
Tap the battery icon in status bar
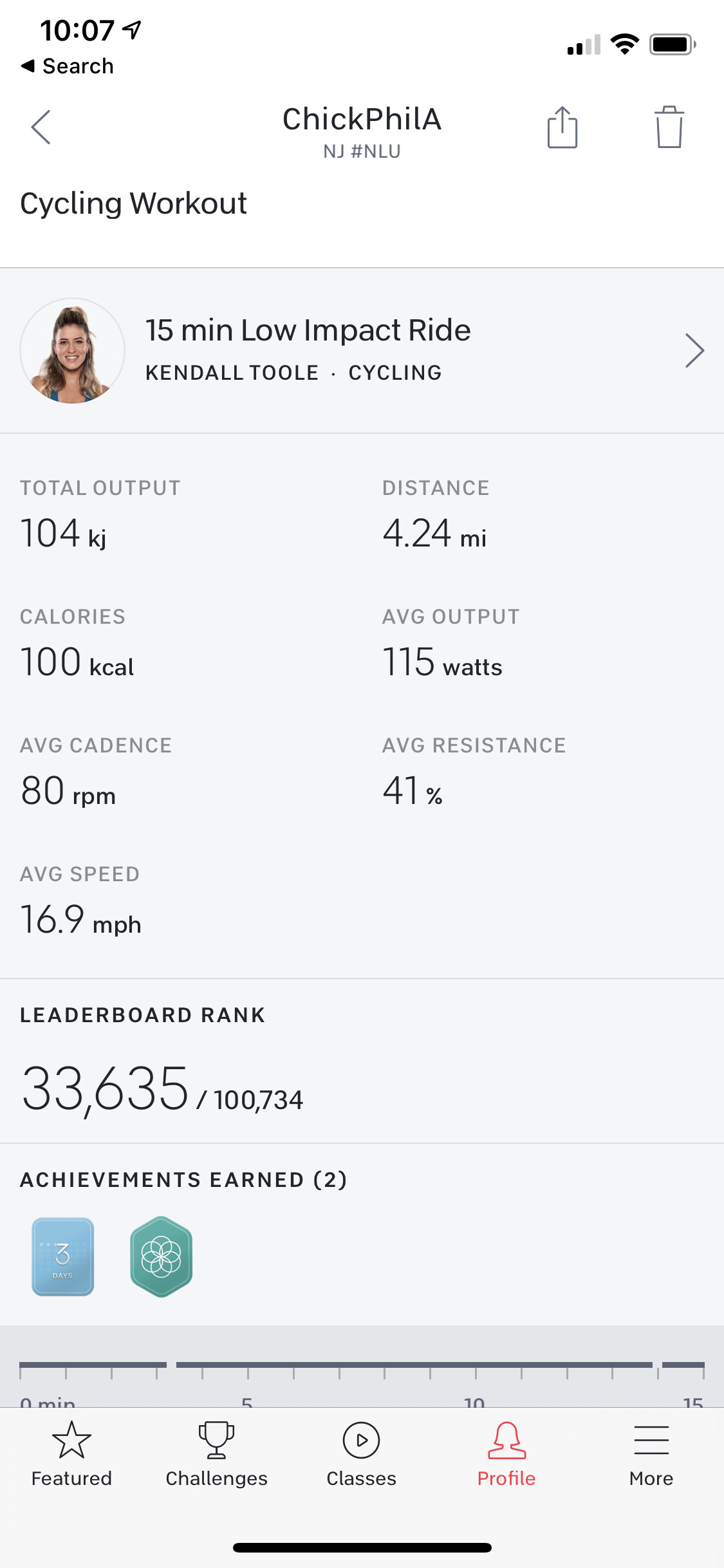[672, 44]
